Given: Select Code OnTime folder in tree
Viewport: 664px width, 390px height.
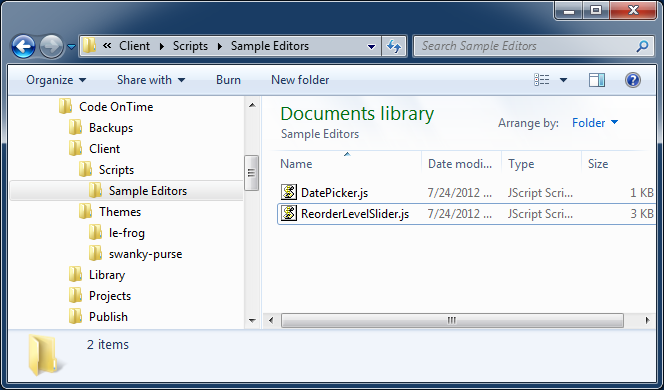Looking at the screenshot, I should [116, 107].
